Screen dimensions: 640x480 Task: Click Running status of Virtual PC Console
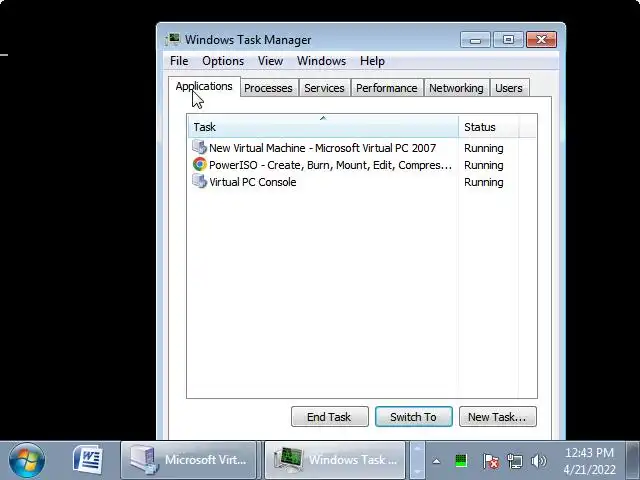[484, 182]
